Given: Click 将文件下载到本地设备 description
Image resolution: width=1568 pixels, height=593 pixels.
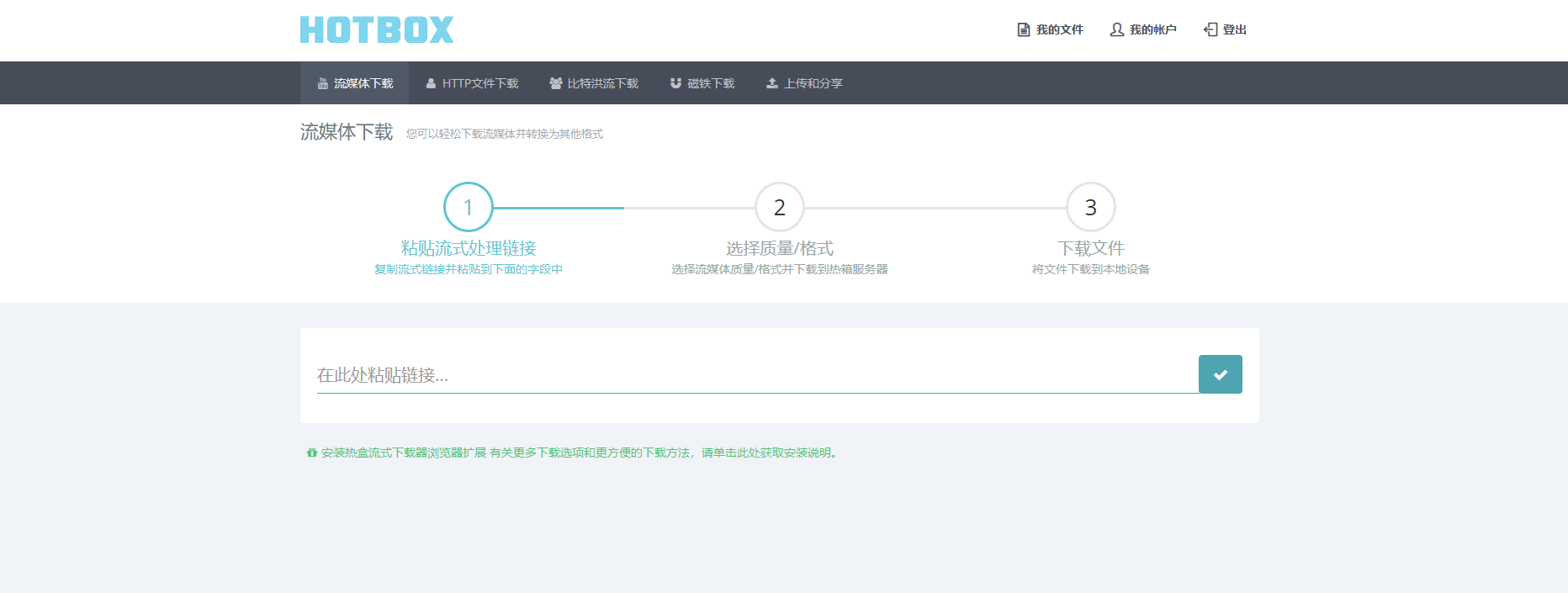Looking at the screenshot, I should coord(1091,269).
